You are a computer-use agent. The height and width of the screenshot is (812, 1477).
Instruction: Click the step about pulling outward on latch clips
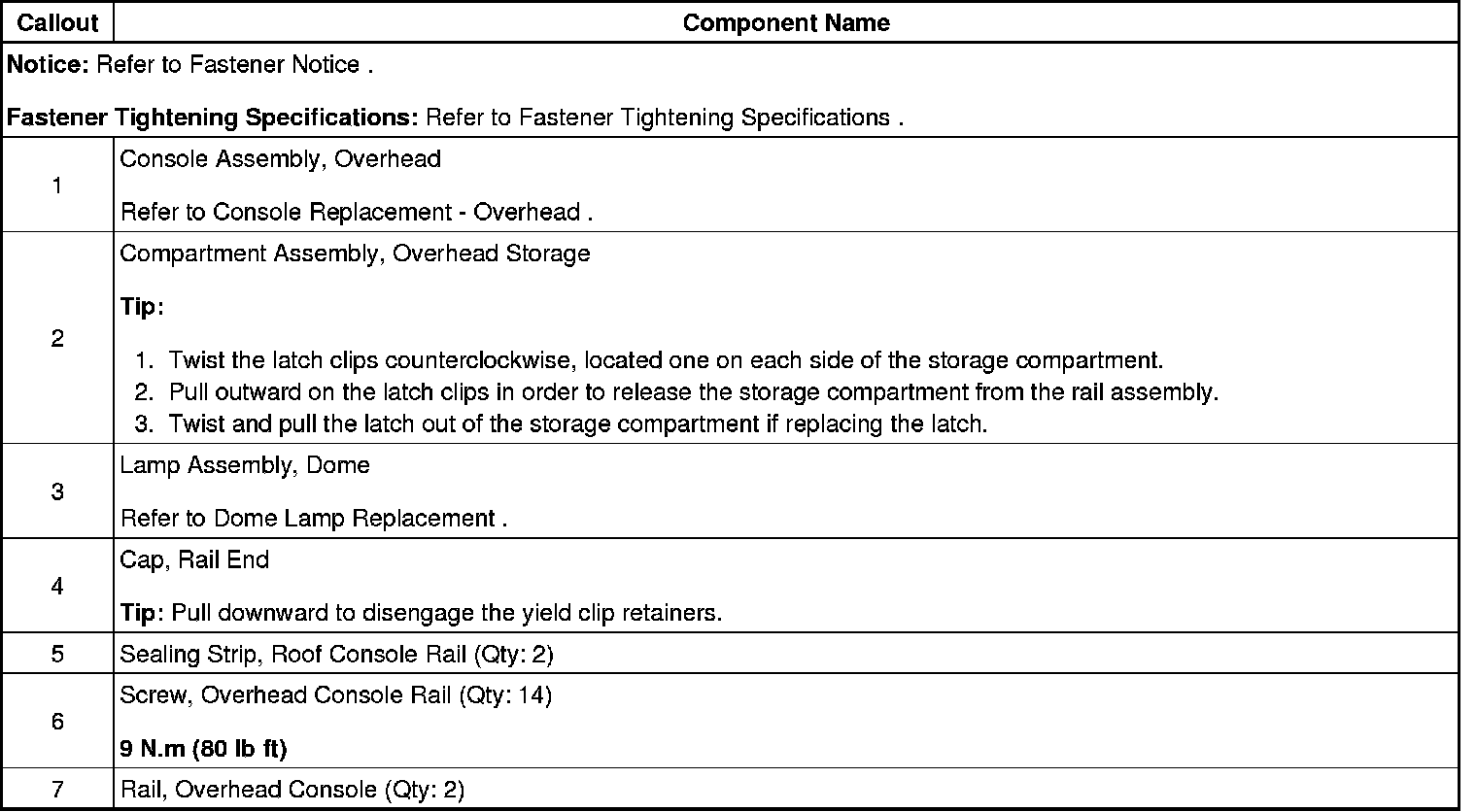coord(692,392)
